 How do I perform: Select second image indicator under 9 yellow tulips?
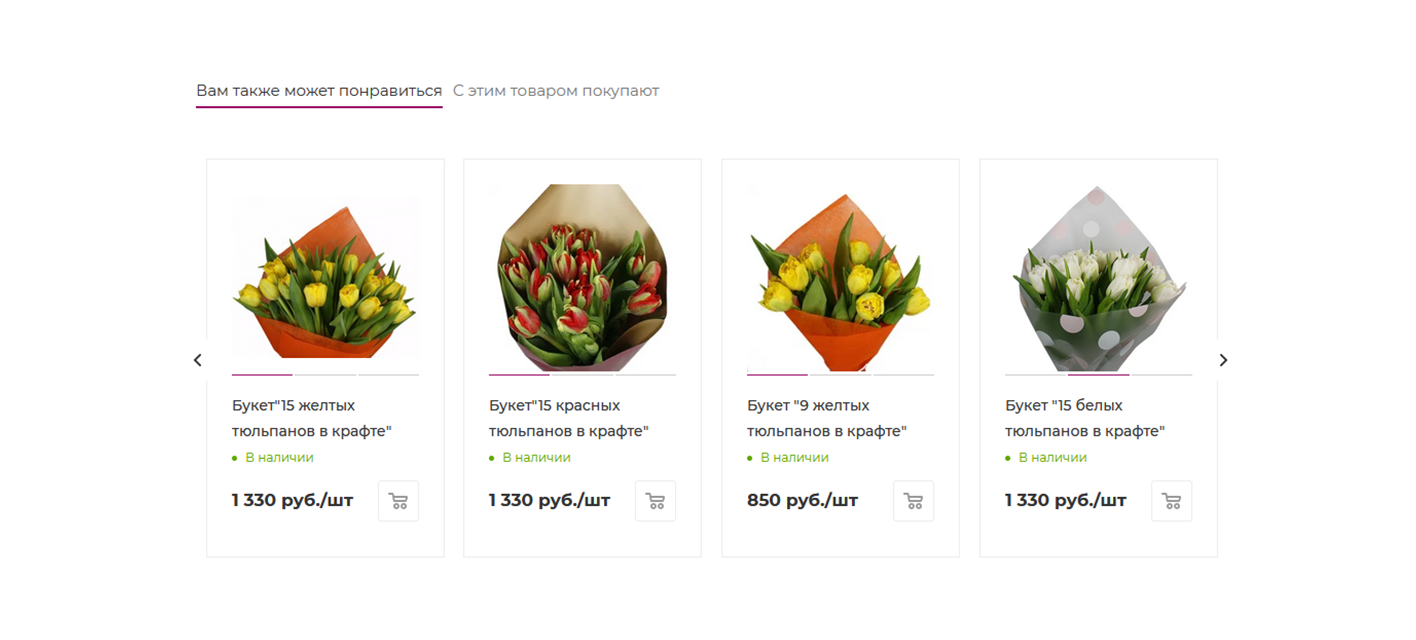tap(840, 375)
